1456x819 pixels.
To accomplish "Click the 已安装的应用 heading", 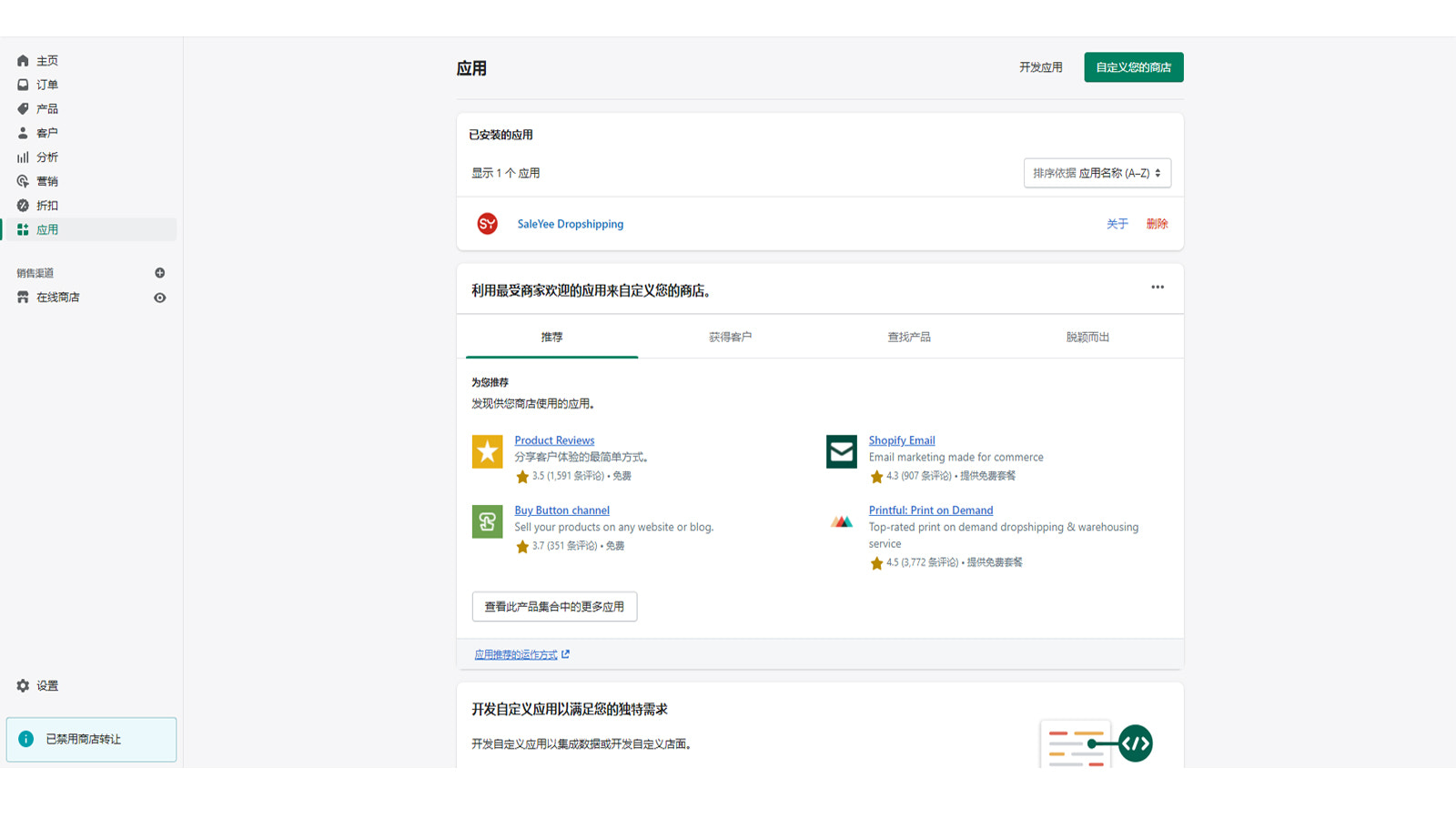I will coord(501,135).
